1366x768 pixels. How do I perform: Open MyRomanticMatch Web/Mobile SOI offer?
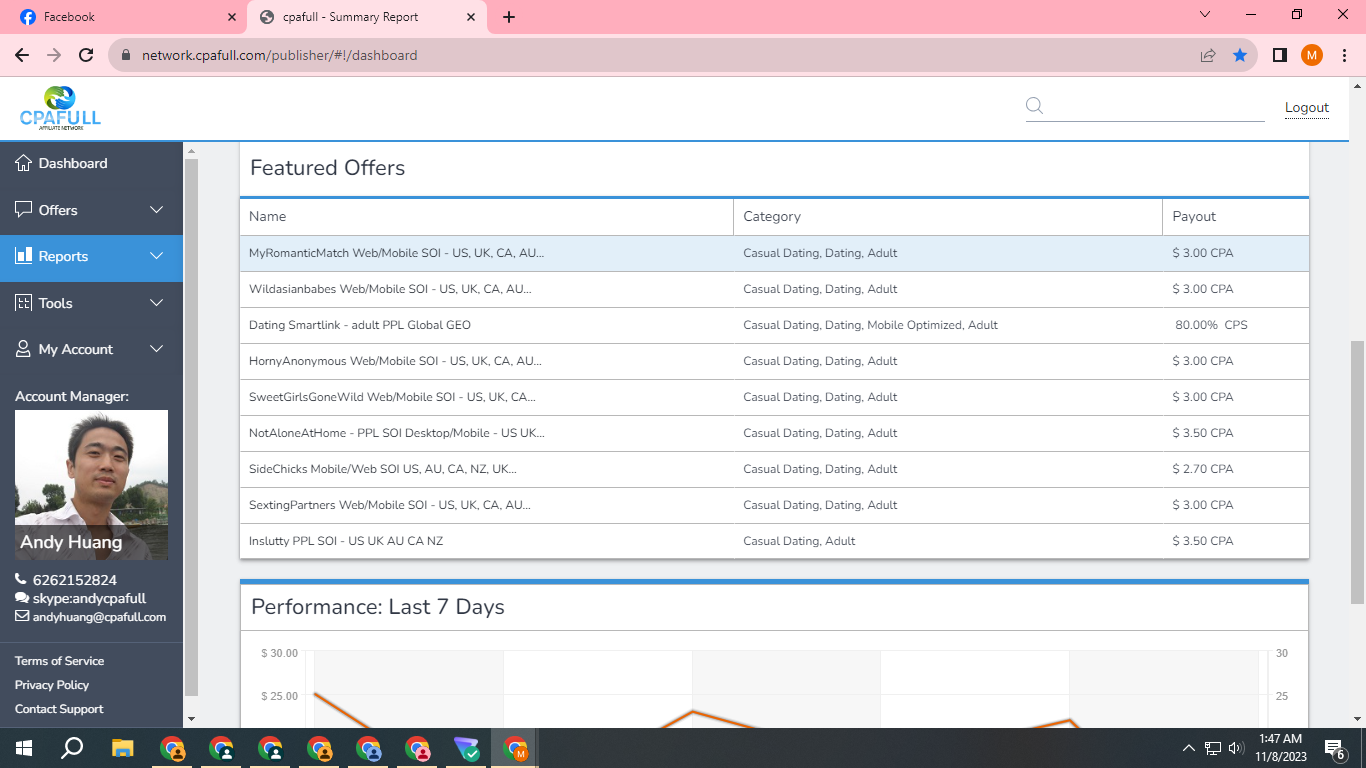coord(396,253)
